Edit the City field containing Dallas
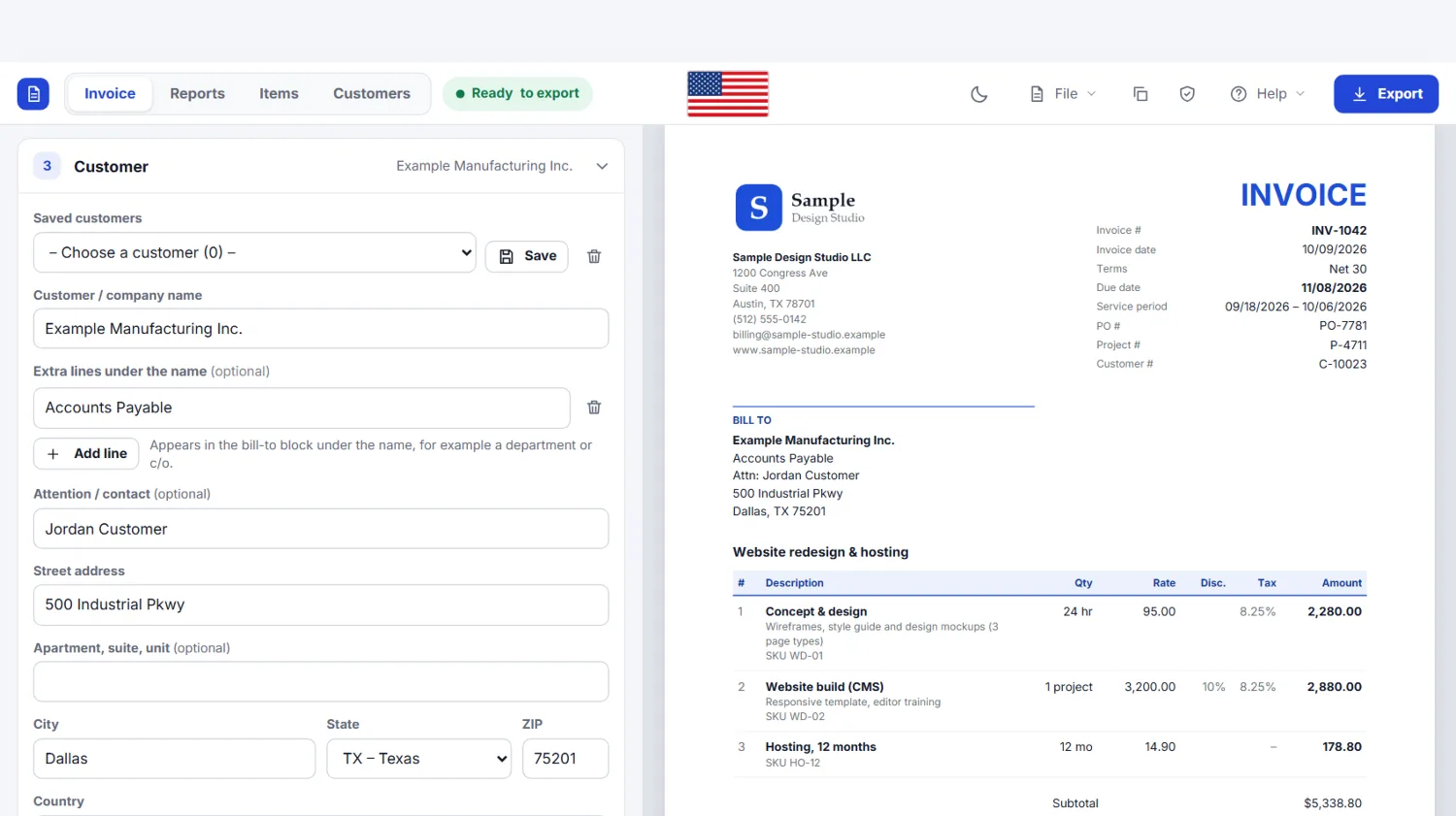Viewport: 1456px width, 816px height. coord(175,759)
